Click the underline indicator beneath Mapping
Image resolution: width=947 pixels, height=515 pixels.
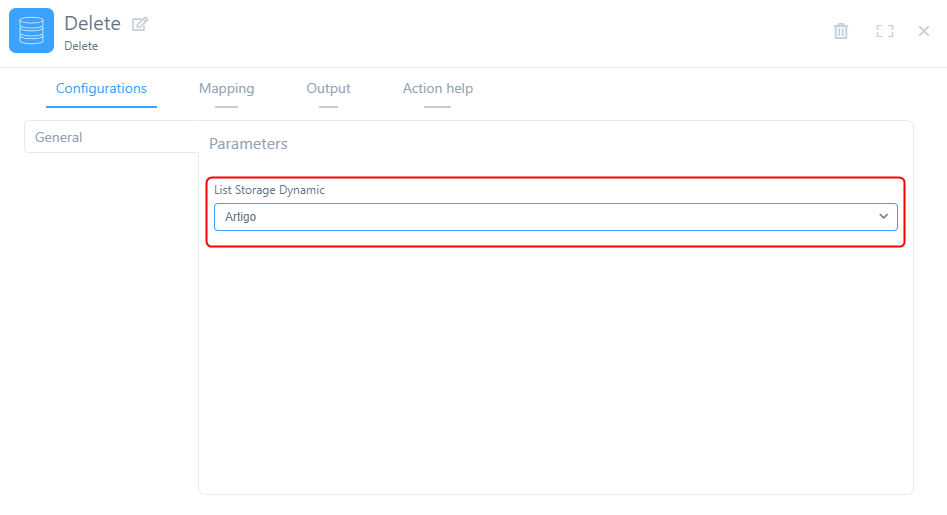[x=226, y=106]
